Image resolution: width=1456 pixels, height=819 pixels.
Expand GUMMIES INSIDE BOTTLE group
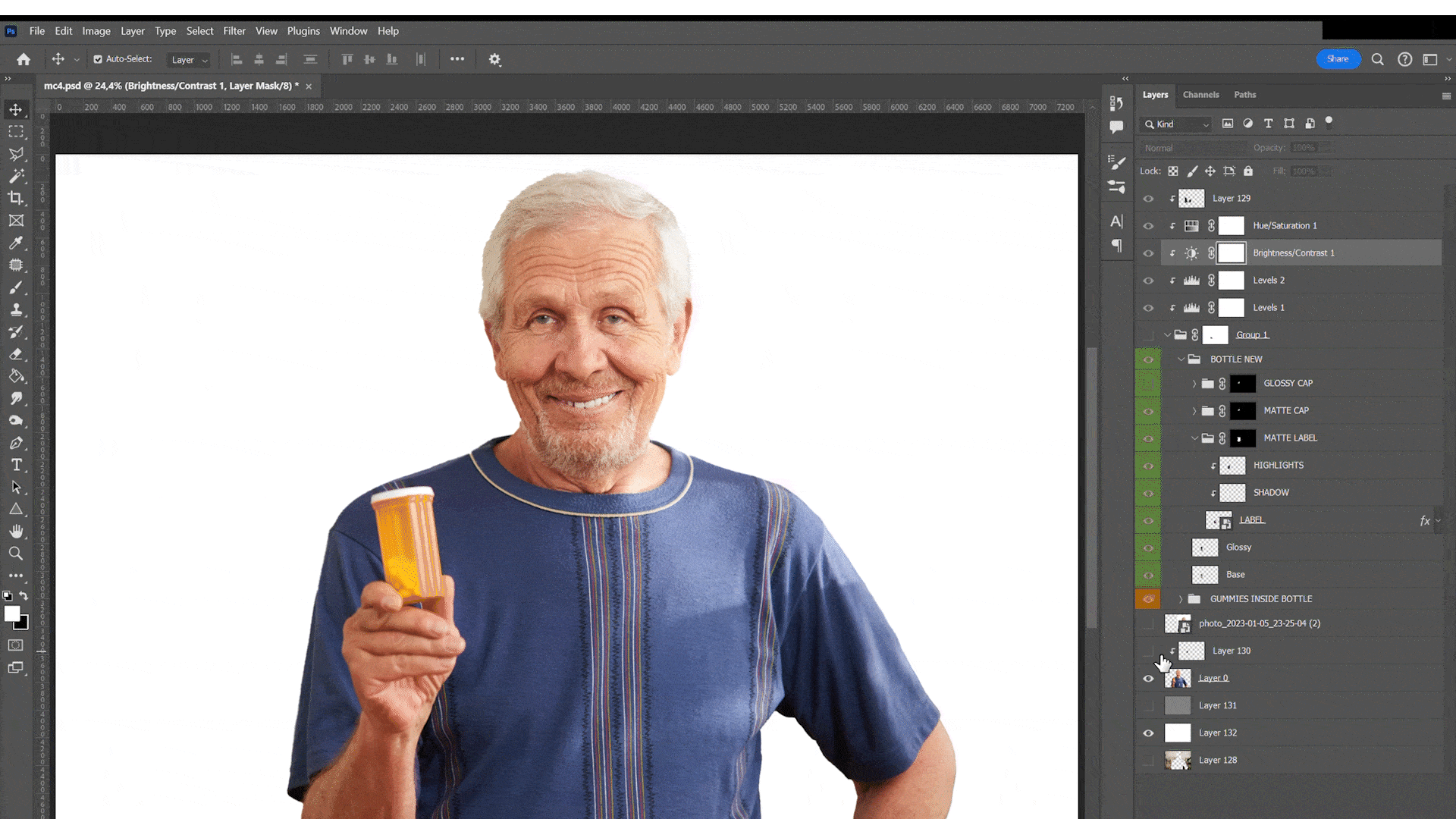pos(1181,599)
